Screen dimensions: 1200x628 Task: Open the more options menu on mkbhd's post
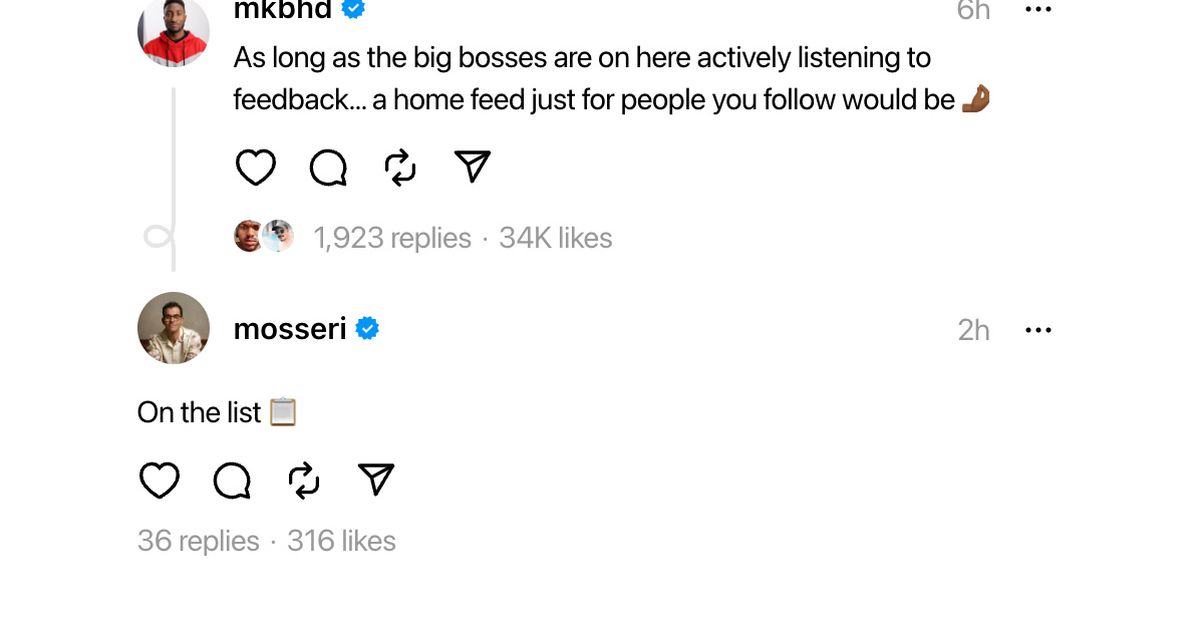[x=1039, y=10]
